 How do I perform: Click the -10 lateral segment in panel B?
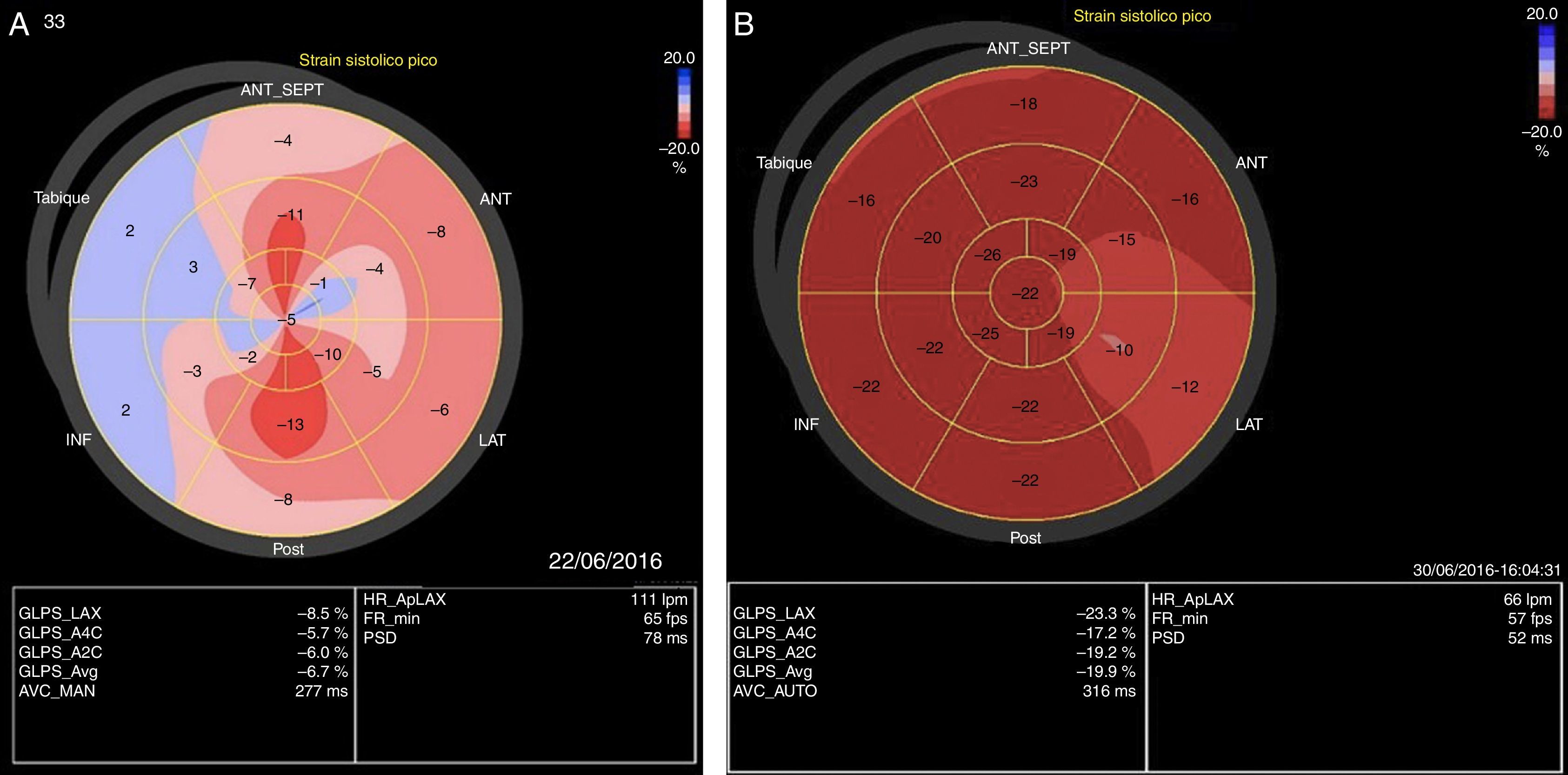coord(1119,350)
